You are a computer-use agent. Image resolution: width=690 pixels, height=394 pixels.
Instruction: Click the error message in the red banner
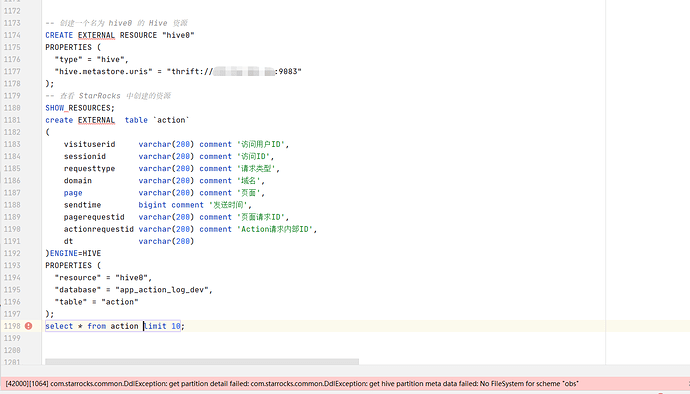[292, 384]
